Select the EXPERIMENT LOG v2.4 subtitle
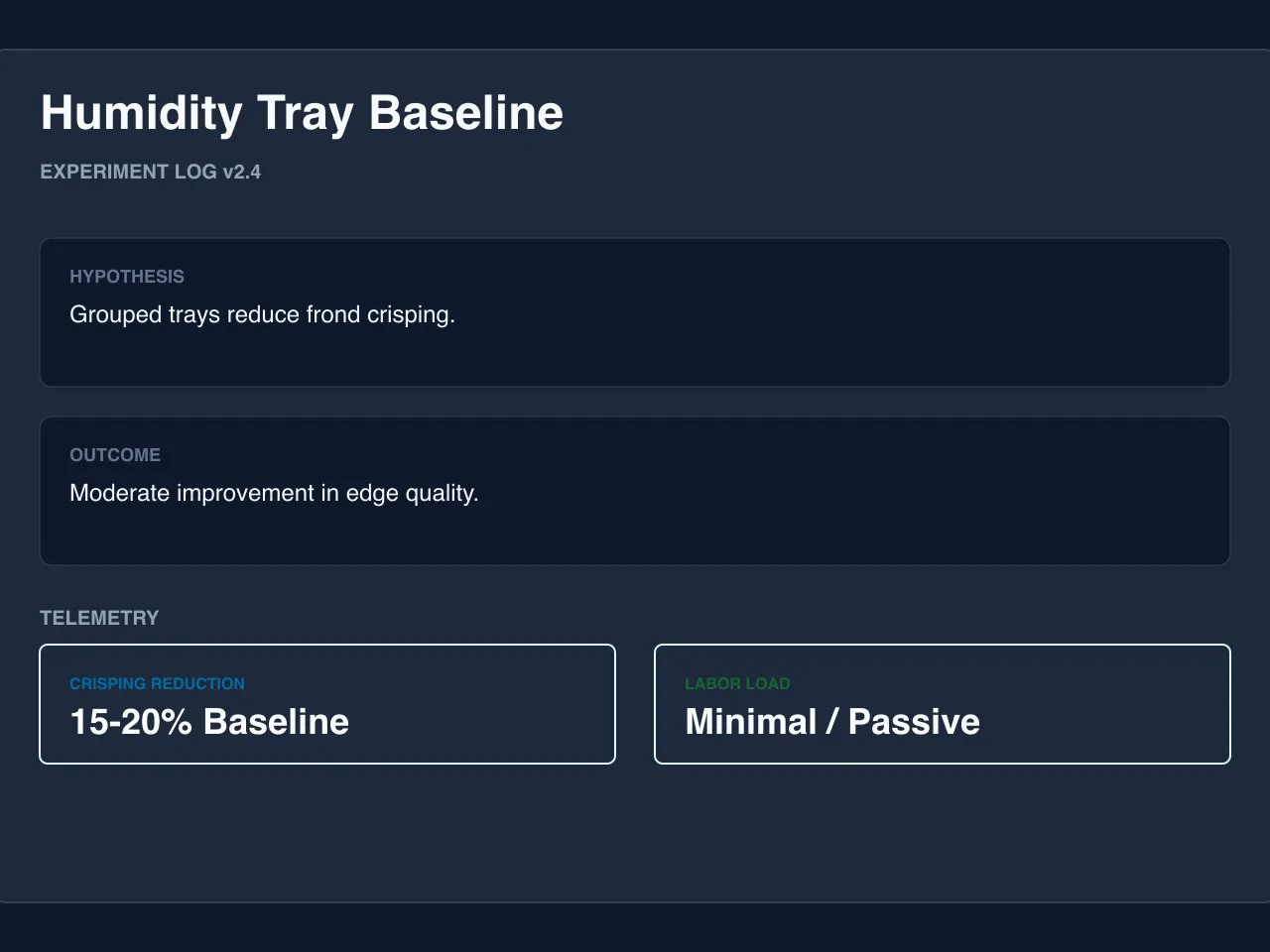This screenshot has width=1270, height=952. [150, 172]
